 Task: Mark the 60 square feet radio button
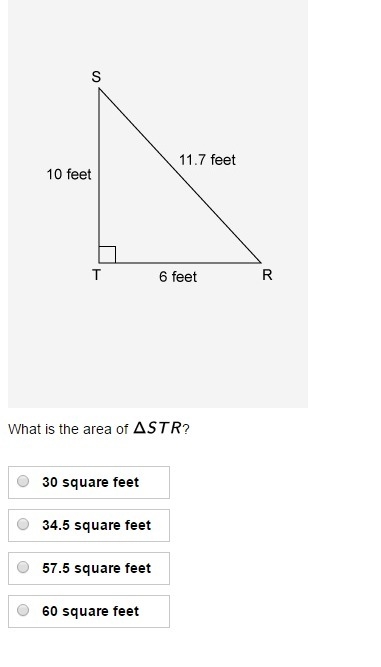click(23, 610)
